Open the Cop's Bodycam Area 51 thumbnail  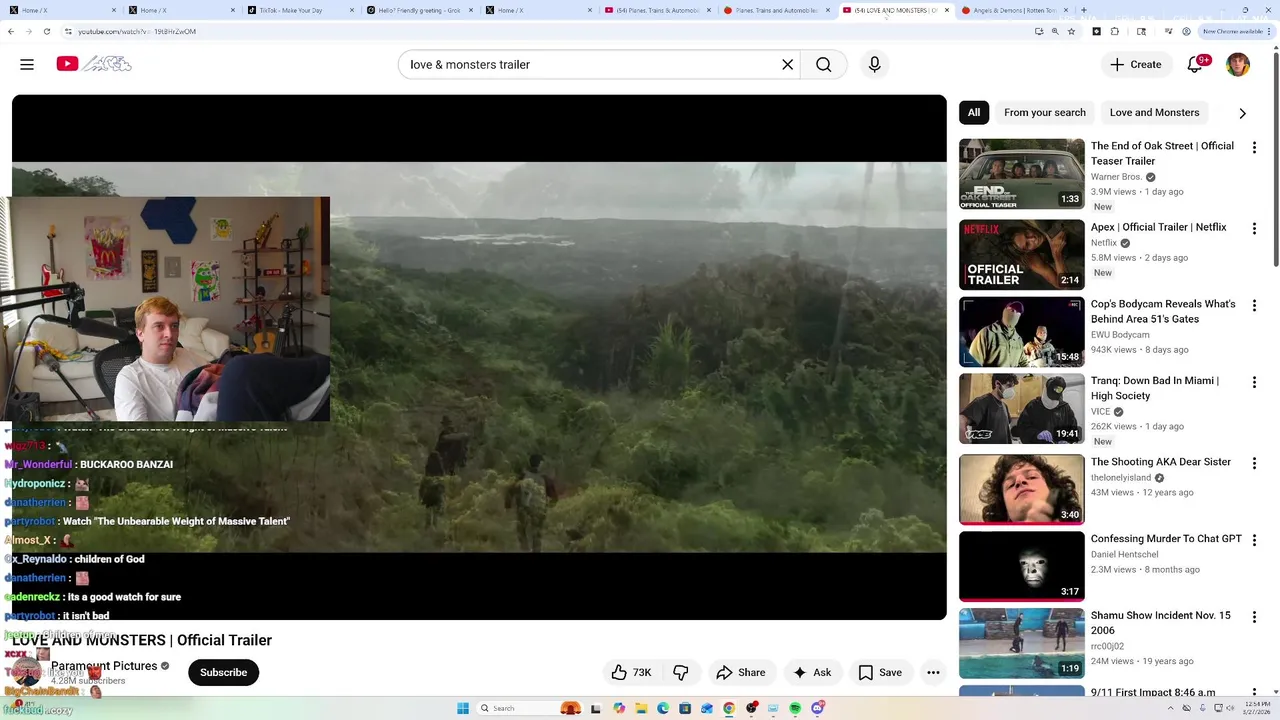click(1021, 332)
